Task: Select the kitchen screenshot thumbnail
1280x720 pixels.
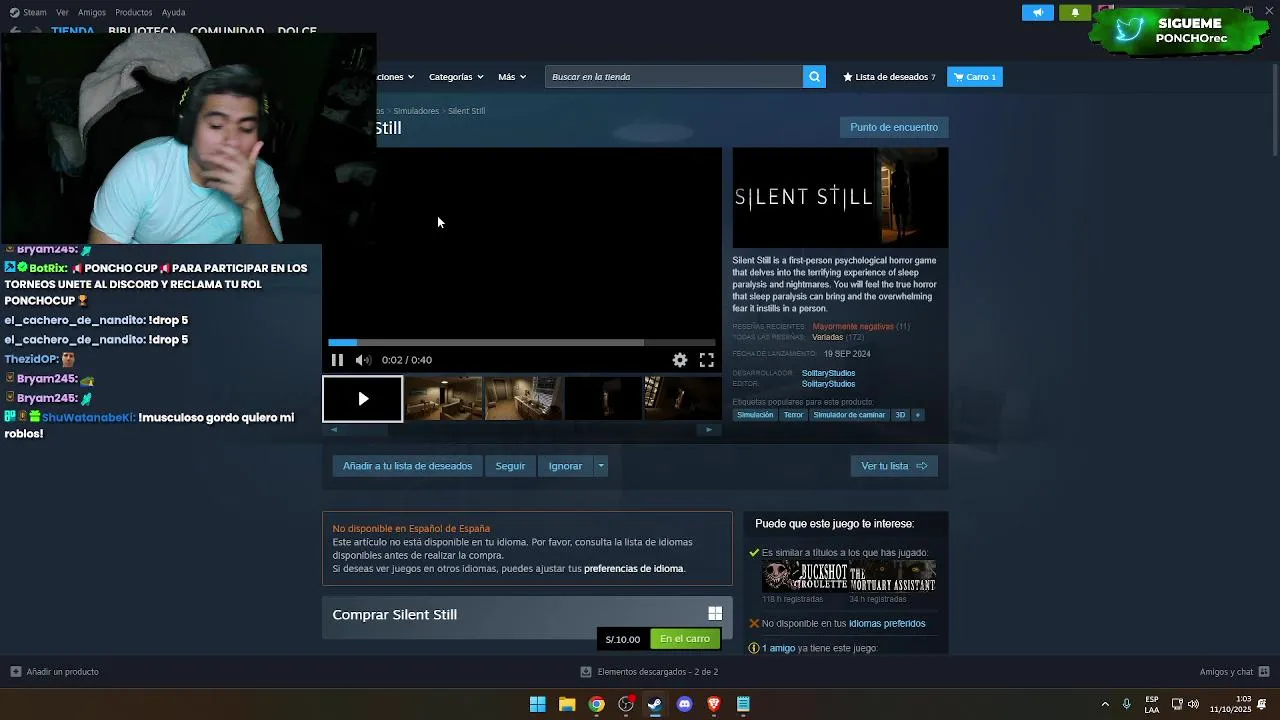Action: coord(444,399)
